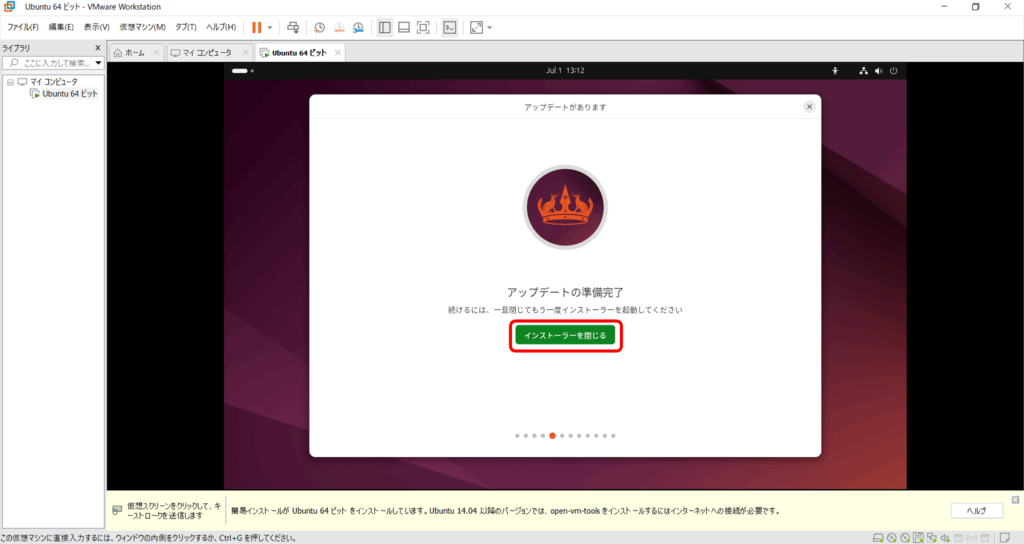Enter full screen mode from toolbar
The image size is (1024, 544).
point(423,27)
